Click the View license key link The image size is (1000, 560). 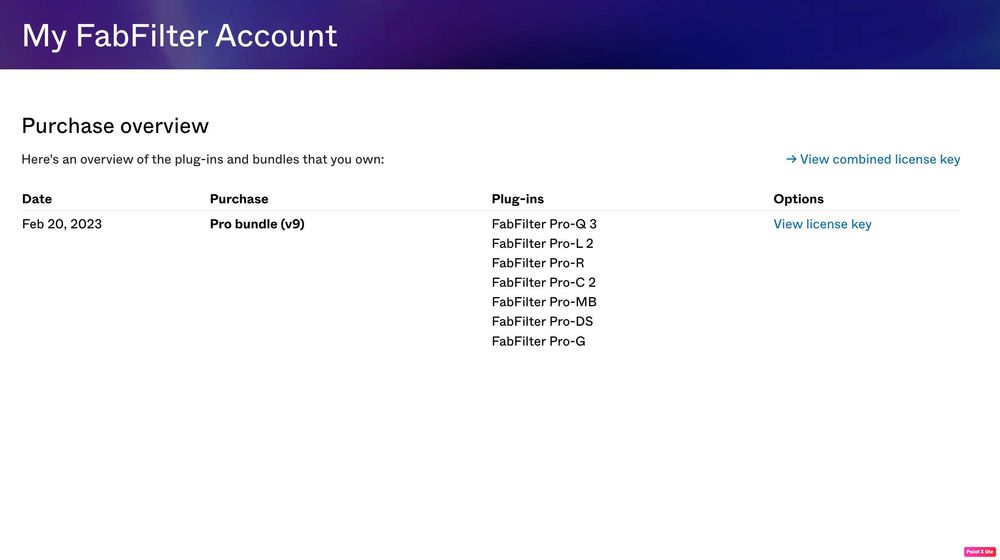822,224
